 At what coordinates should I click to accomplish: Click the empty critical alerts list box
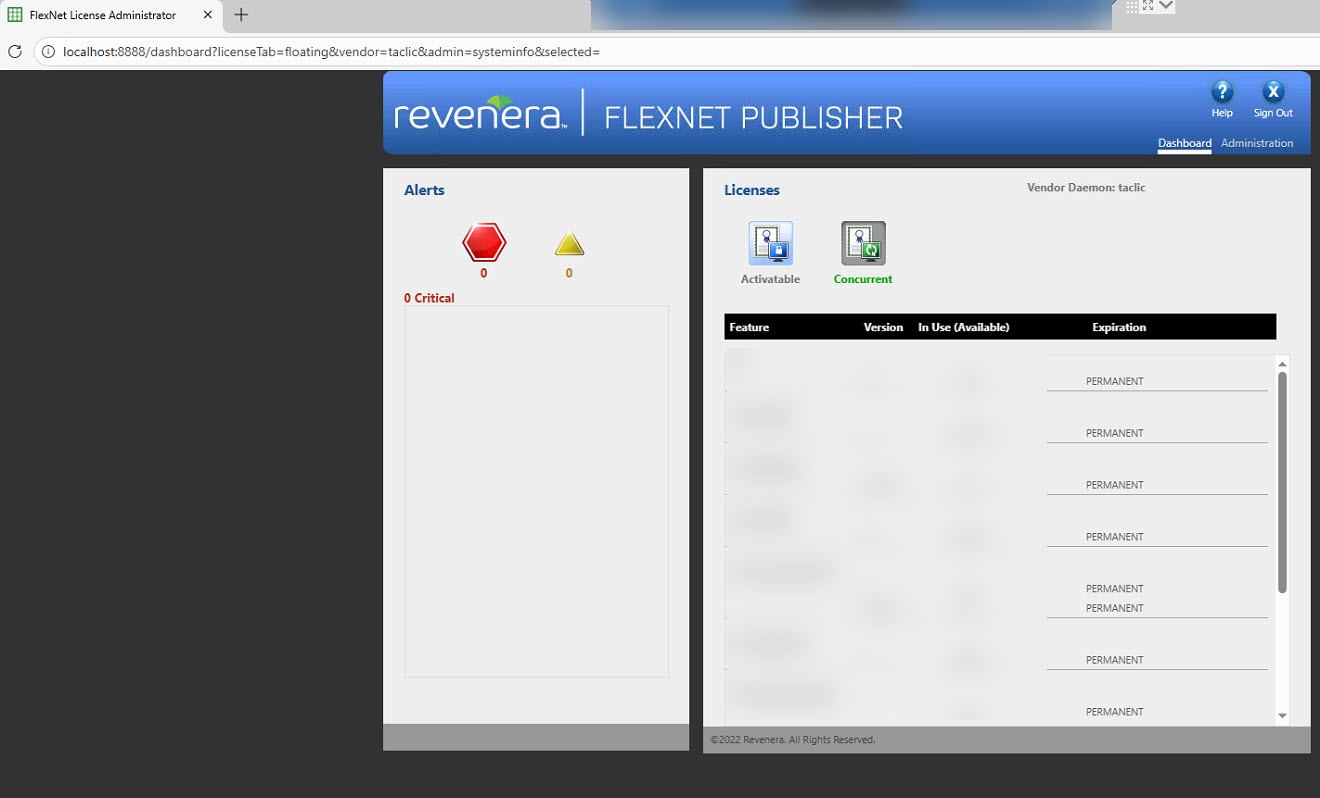(x=536, y=491)
